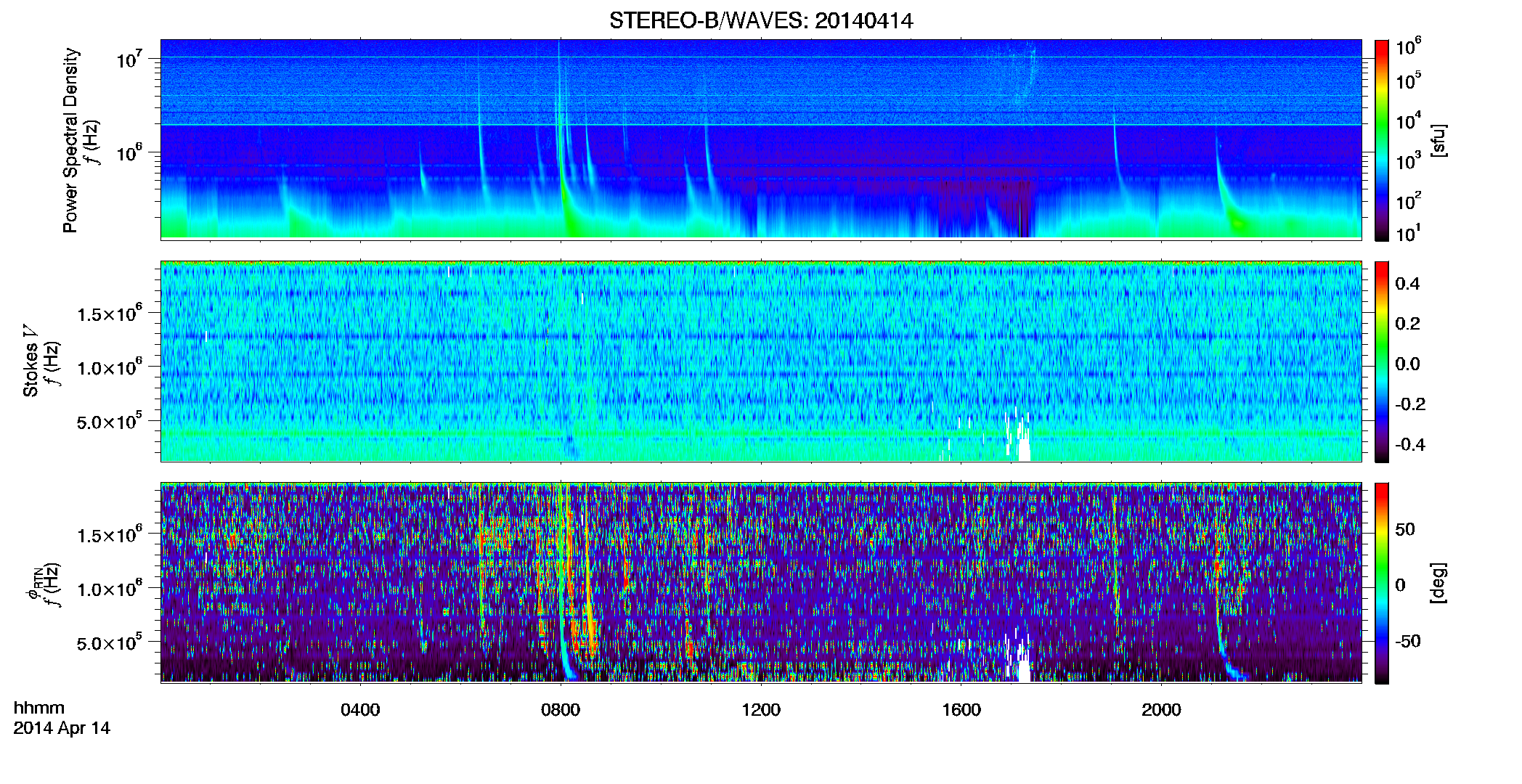Click the "Stokes V" y-axis label
Screen dimensions: 1522x784
pos(30,361)
